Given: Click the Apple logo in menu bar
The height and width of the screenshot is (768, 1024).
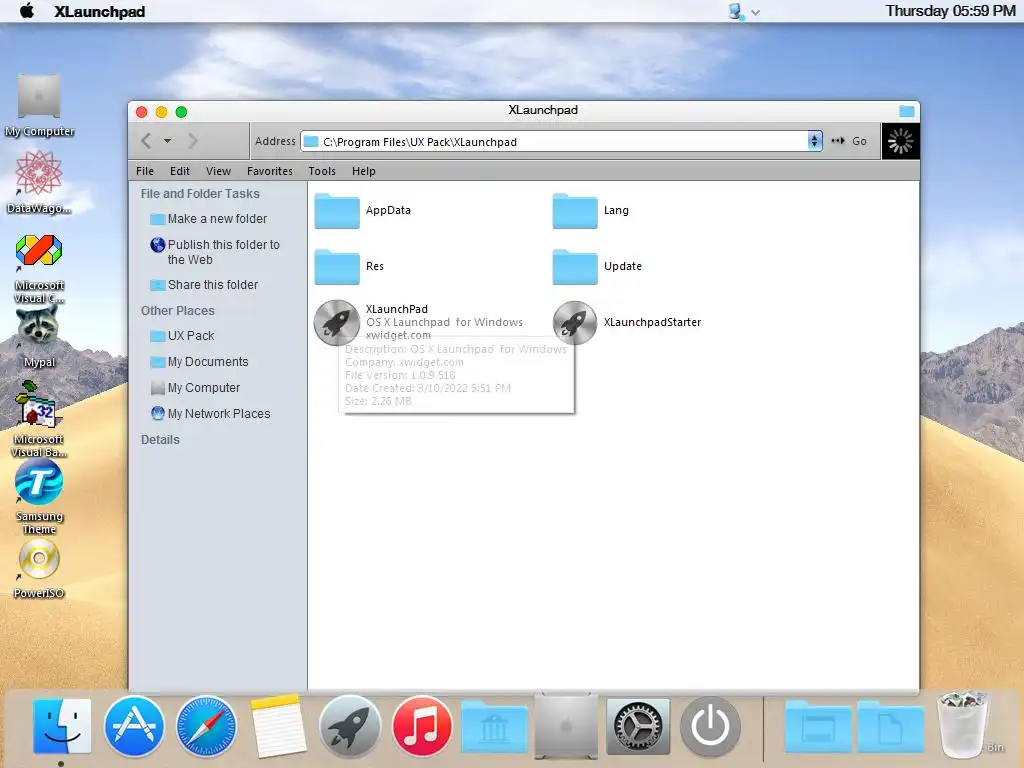Looking at the screenshot, I should (x=27, y=11).
